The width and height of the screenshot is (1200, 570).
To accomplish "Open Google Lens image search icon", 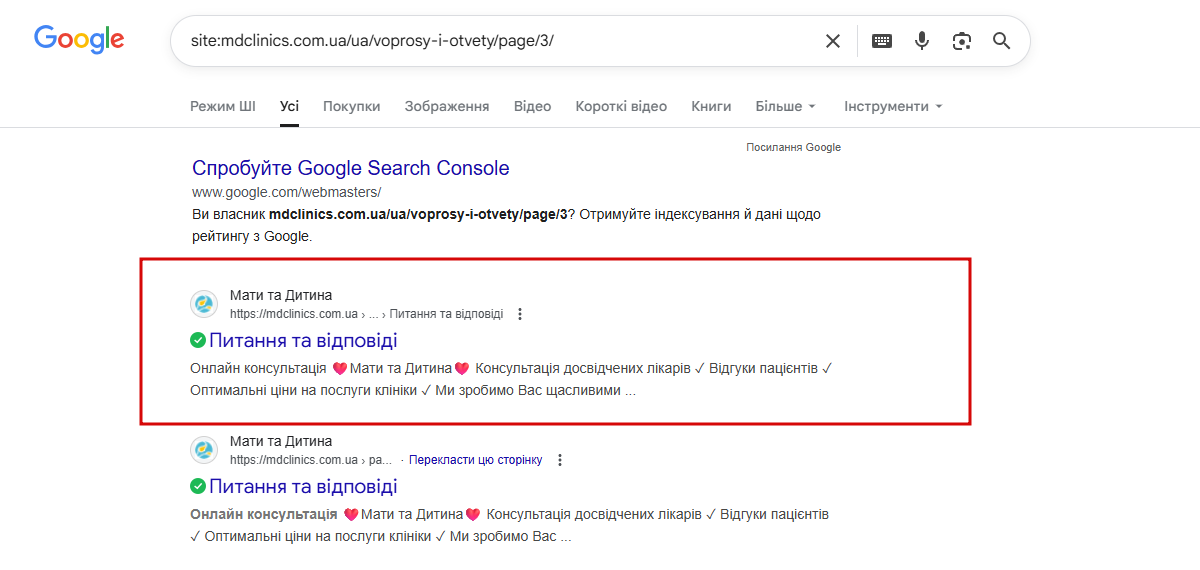I will click(961, 41).
